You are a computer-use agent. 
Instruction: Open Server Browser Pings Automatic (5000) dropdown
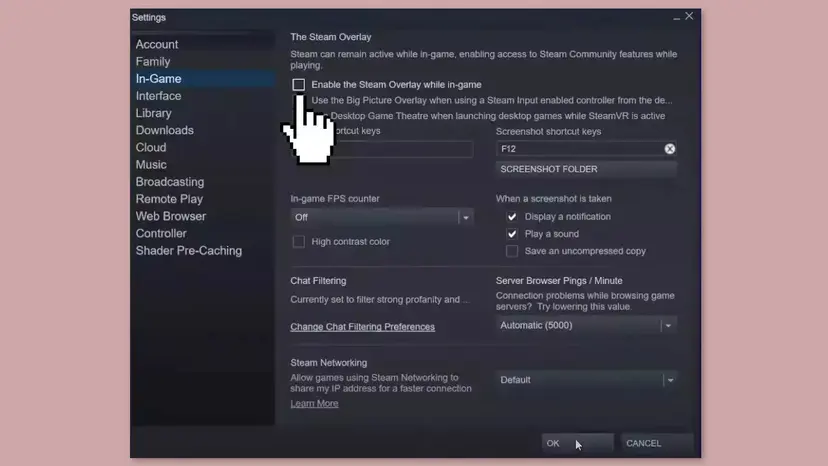[586, 325]
